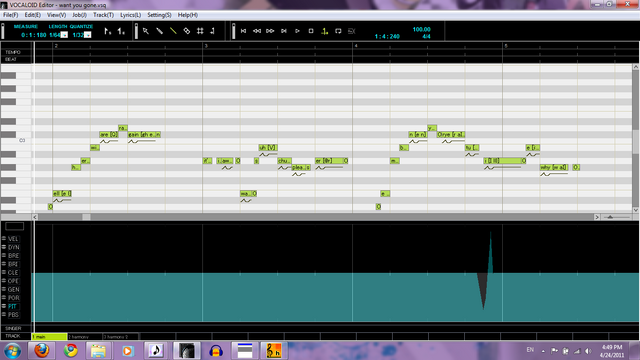
Task: Switch to the harmony track tab
Action: point(84,337)
